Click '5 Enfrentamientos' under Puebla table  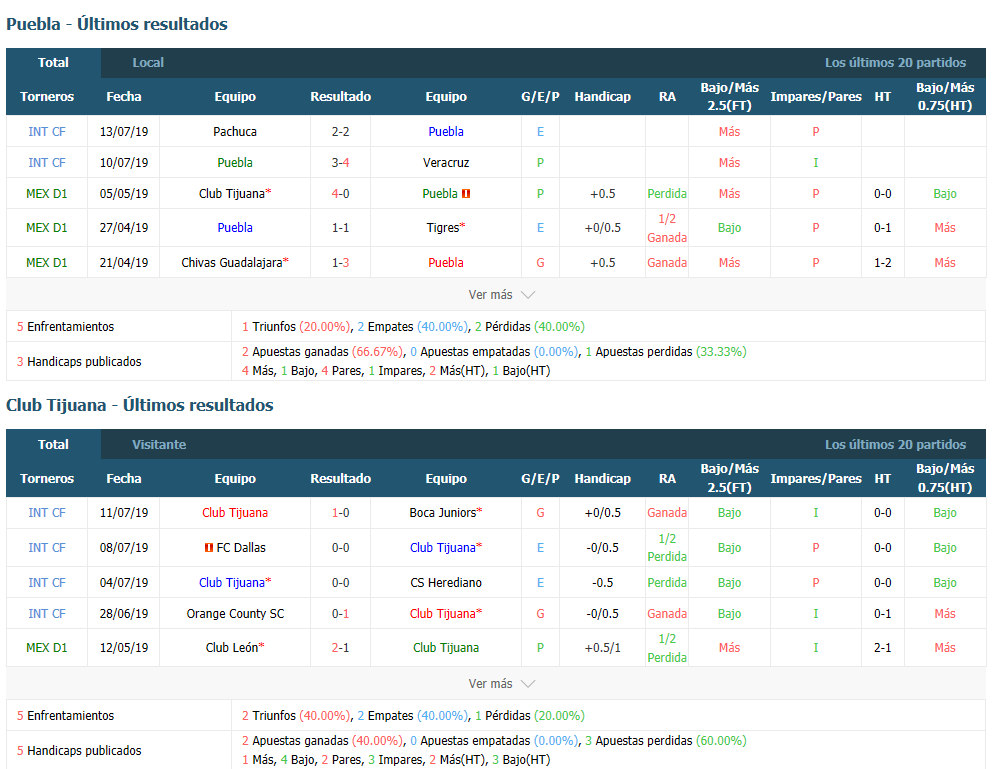tap(65, 327)
